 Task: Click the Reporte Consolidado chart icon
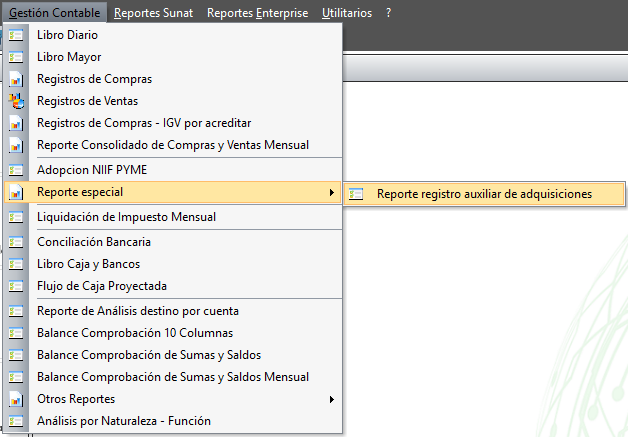tap(16, 145)
